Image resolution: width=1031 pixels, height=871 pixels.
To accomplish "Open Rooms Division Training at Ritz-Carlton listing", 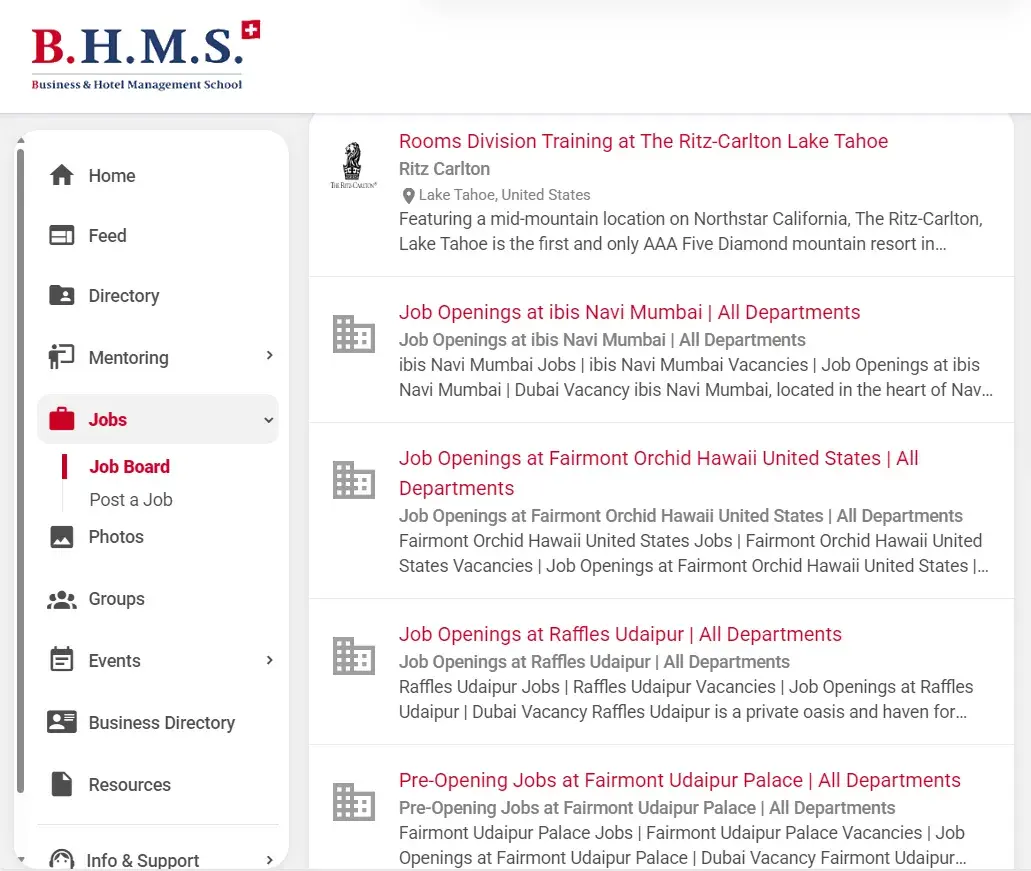I will coord(643,141).
